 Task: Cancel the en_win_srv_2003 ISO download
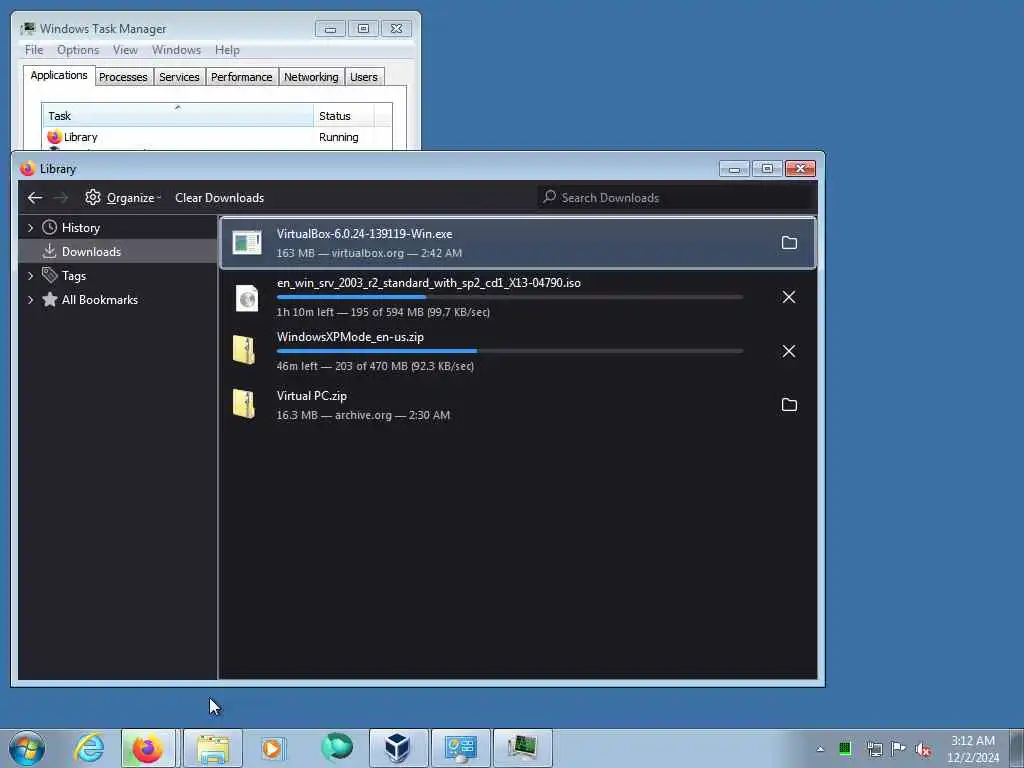pos(789,297)
